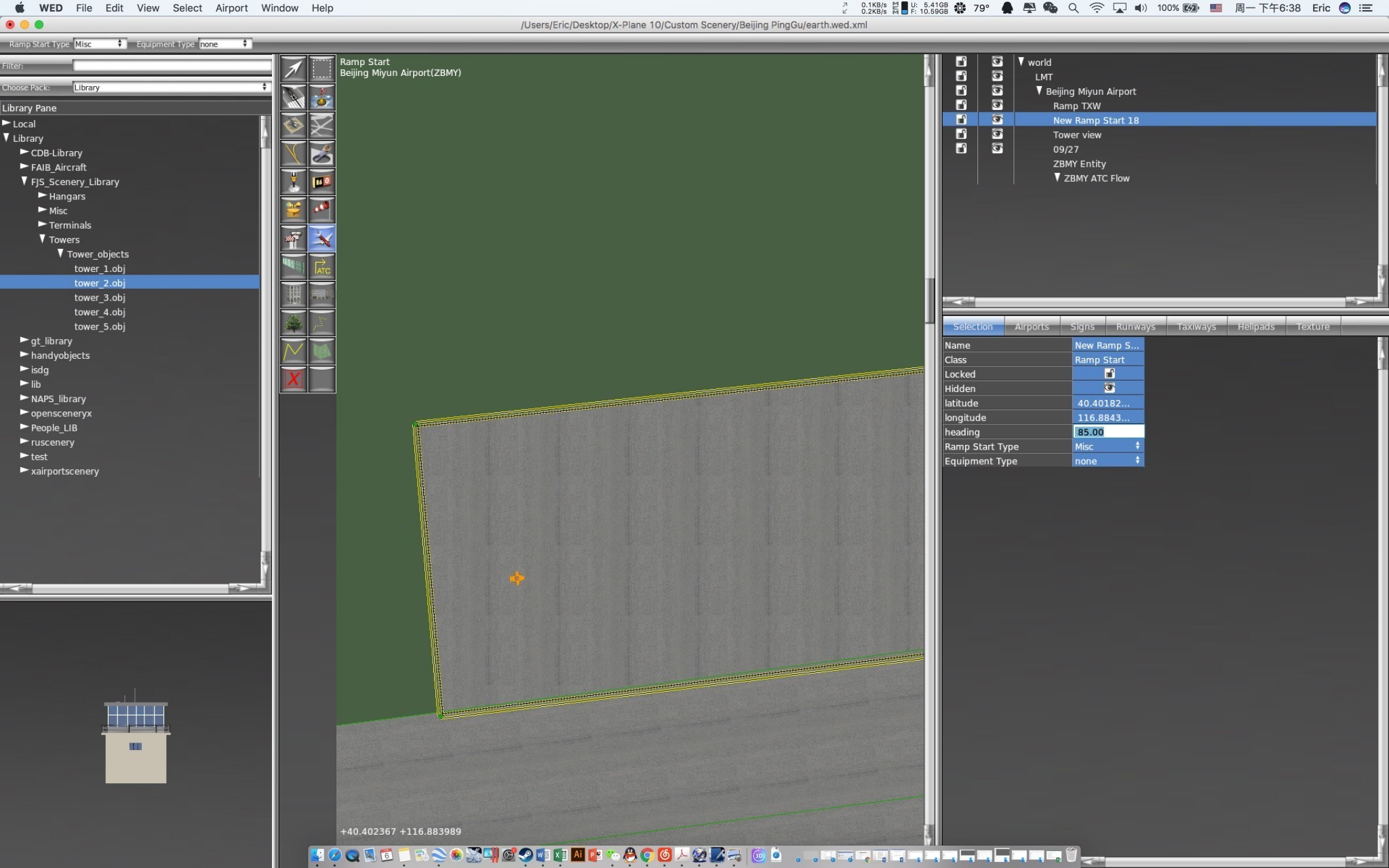Select the Hole cutting tool
This screenshot has height=868, width=1389.
[322, 154]
